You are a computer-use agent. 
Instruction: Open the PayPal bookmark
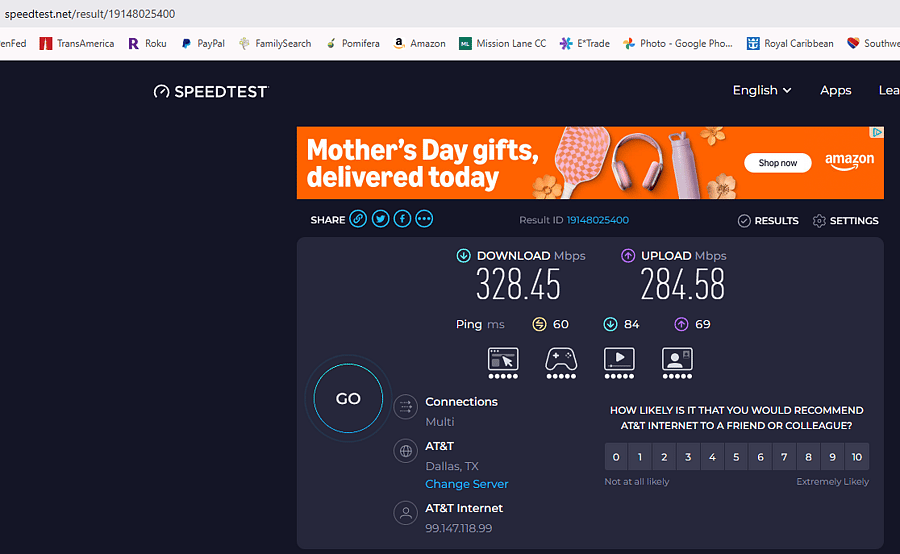pyautogui.click(x=203, y=43)
